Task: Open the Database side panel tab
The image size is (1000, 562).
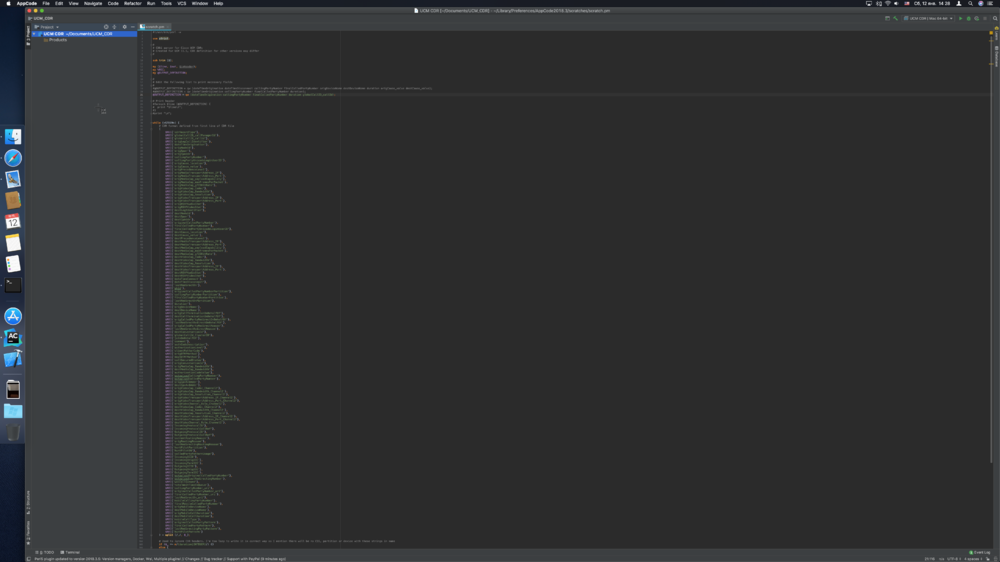Action: click(997, 56)
